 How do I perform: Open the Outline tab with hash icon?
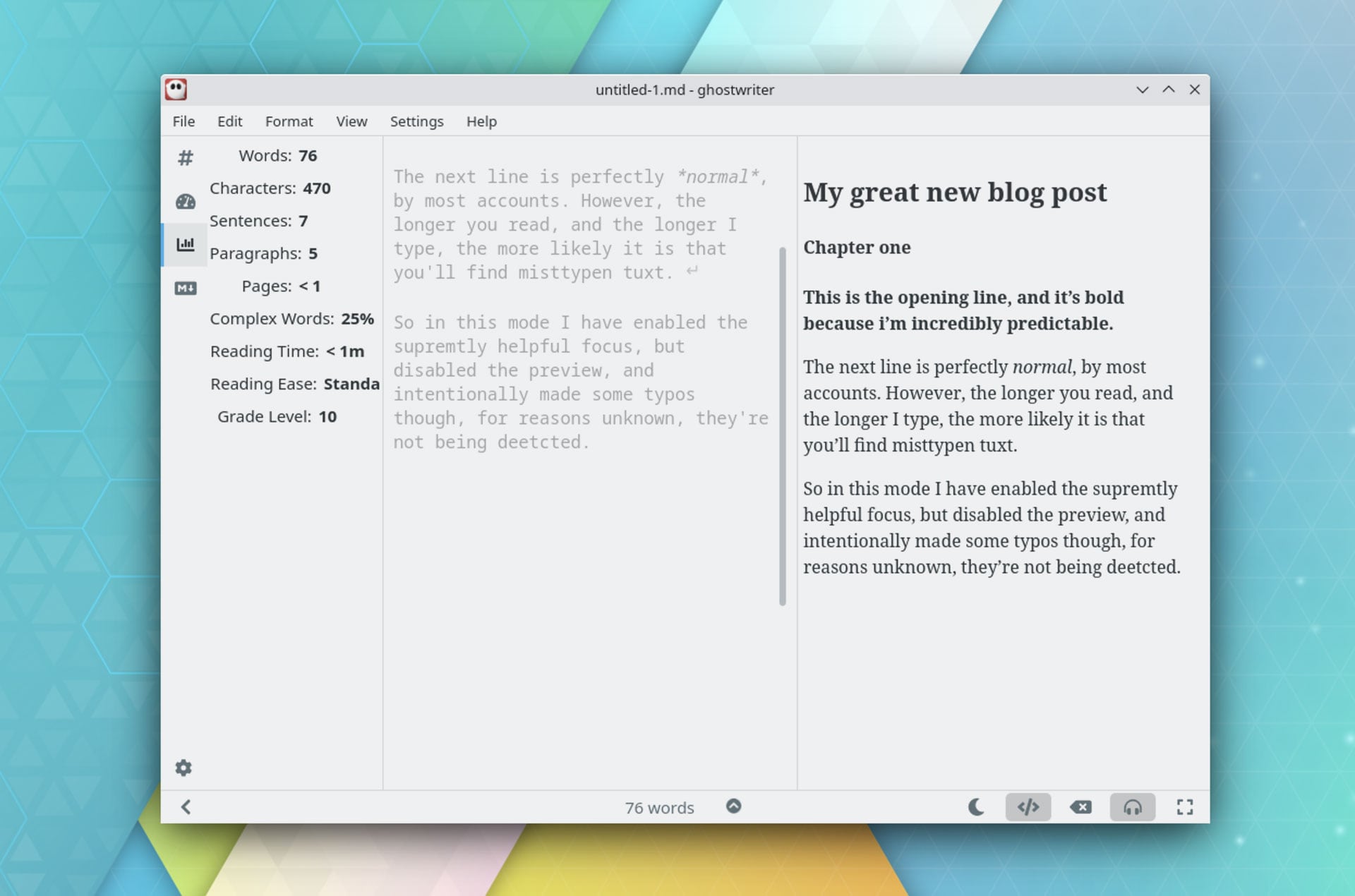[x=185, y=157]
